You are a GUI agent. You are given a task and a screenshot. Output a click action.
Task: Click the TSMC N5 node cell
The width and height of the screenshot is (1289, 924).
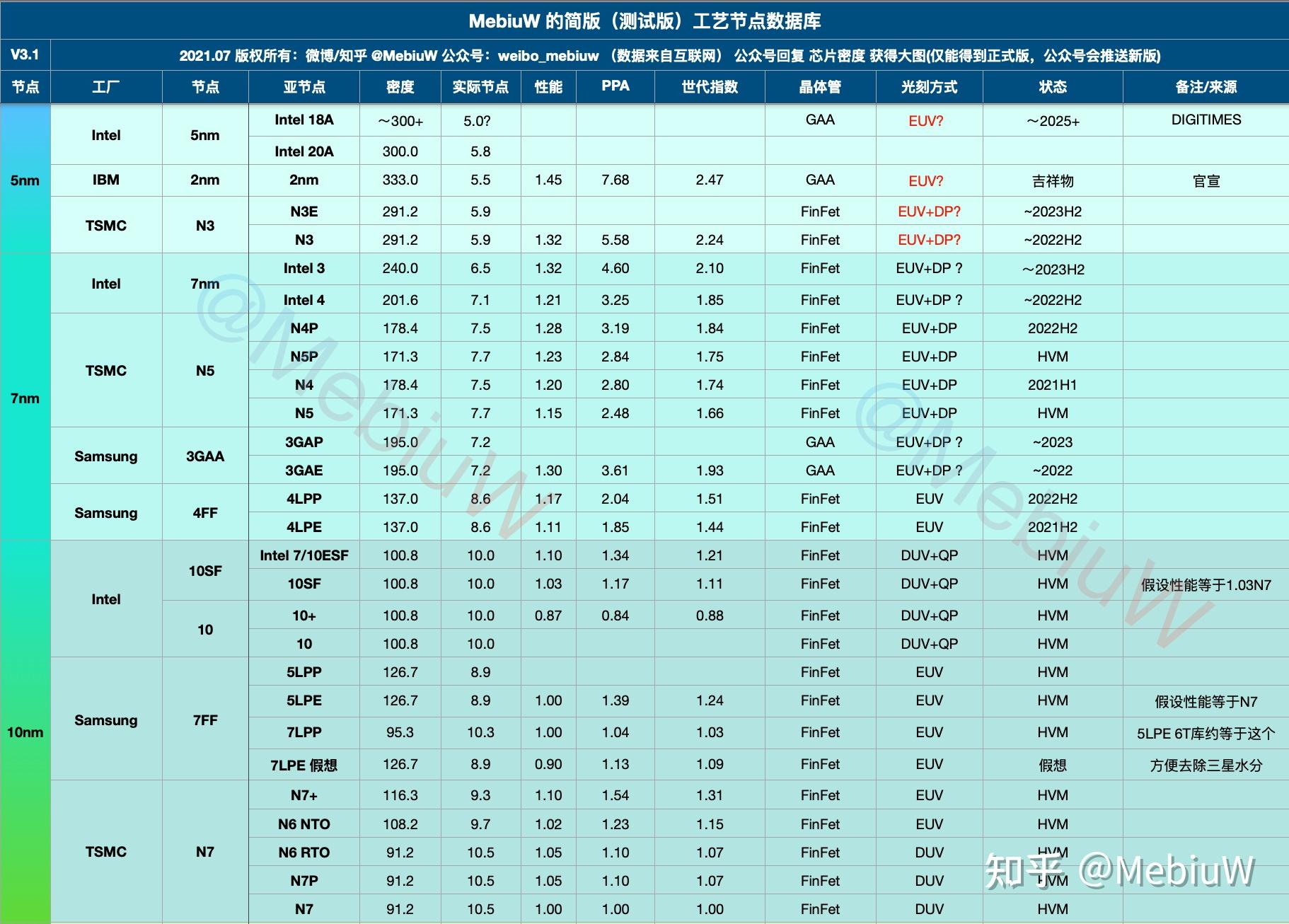204,370
